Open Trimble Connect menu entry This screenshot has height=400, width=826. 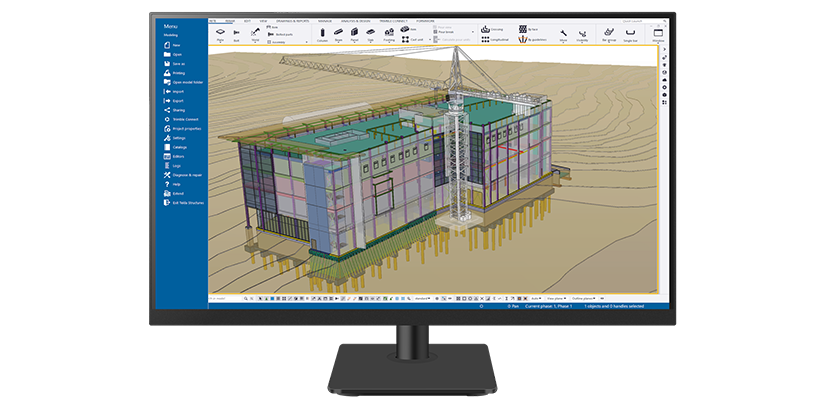(183, 119)
